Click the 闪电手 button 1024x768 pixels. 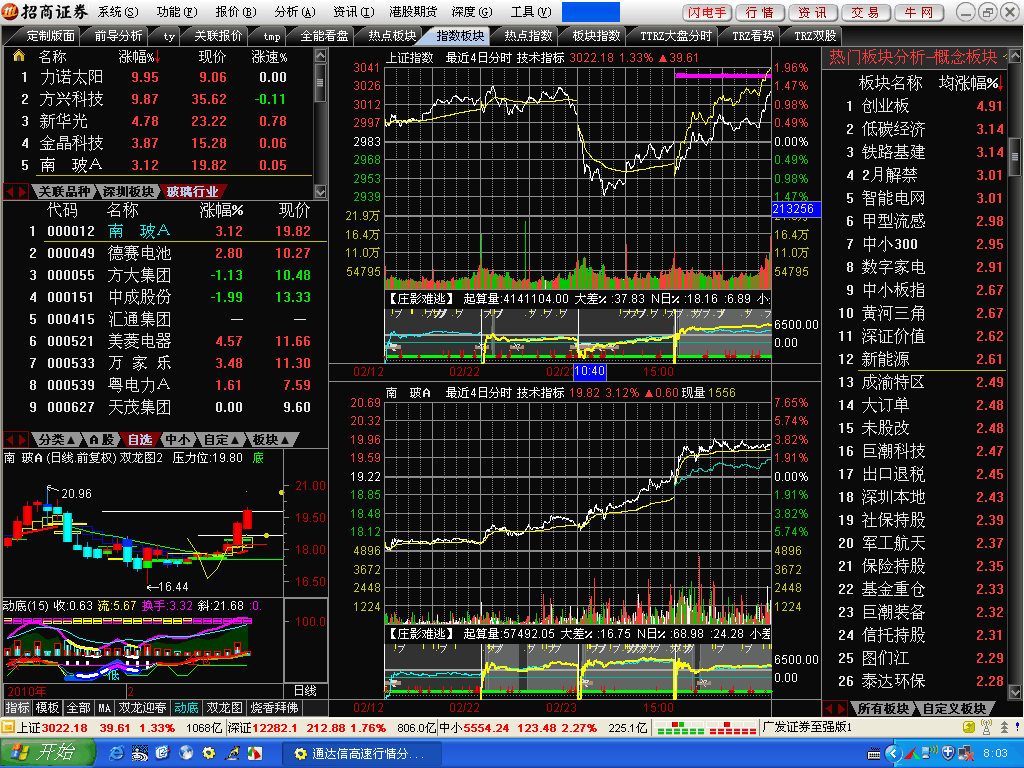pos(708,12)
